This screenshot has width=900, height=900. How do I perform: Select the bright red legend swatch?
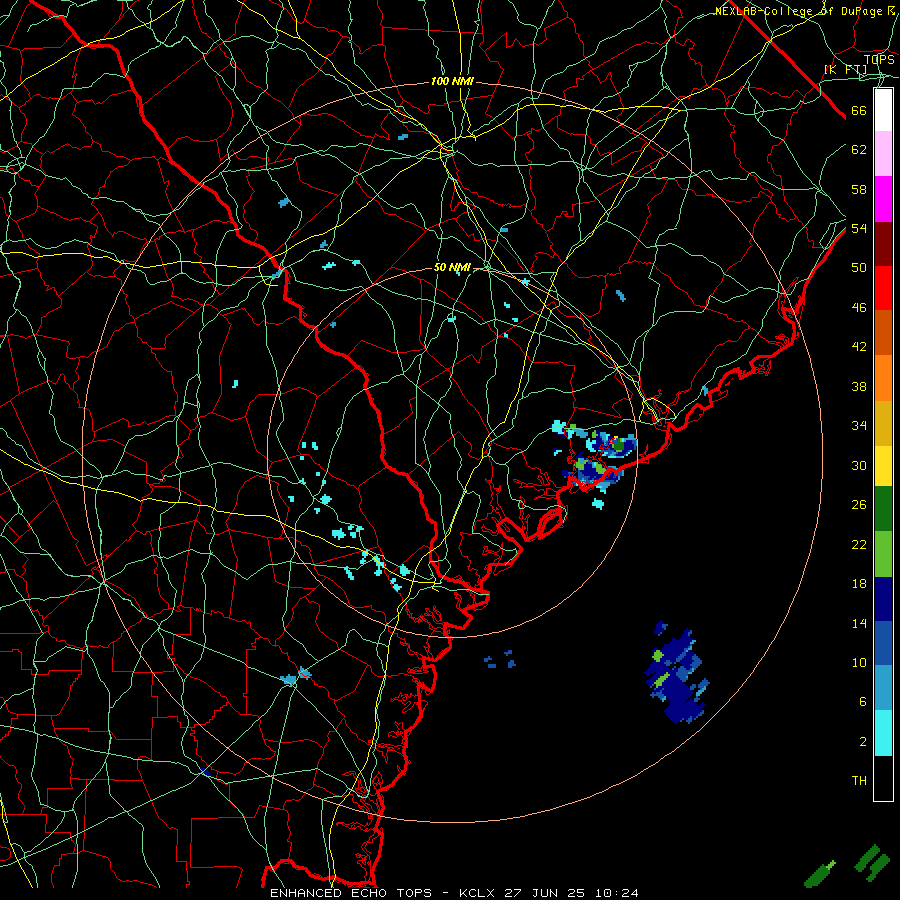tap(883, 288)
